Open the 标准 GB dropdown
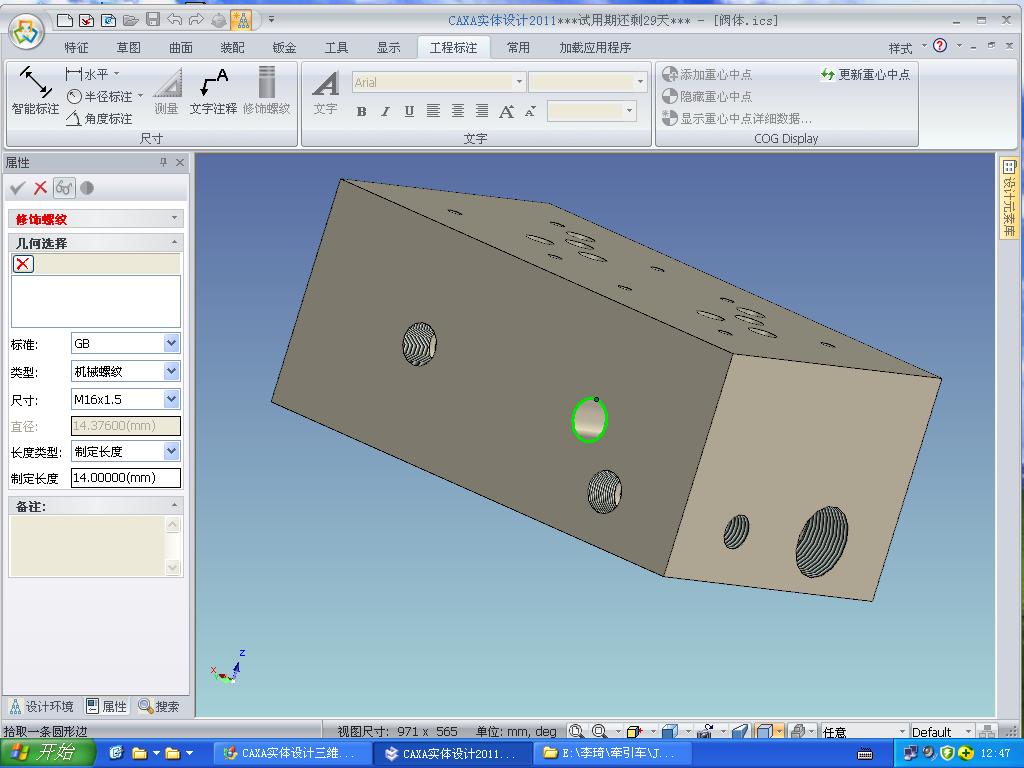Screen dimensions: 1024x768 [x=171, y=344]
